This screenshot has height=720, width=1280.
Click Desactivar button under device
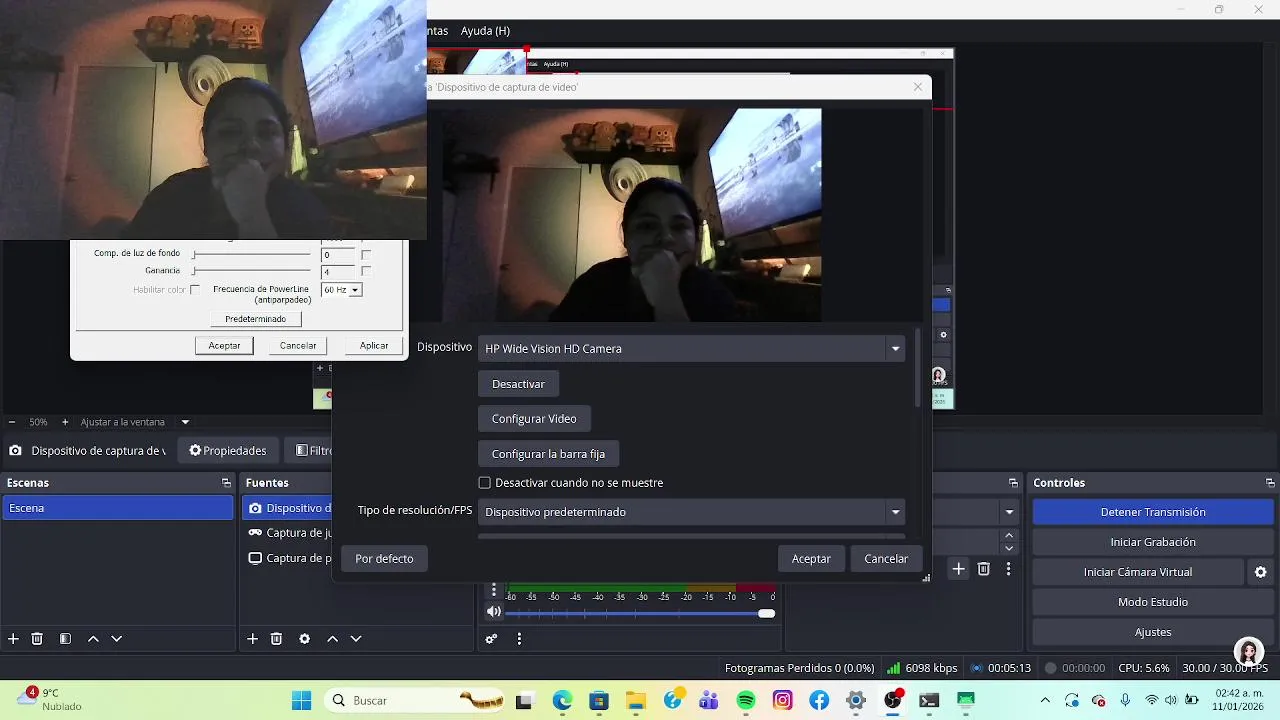coord(518,384)
